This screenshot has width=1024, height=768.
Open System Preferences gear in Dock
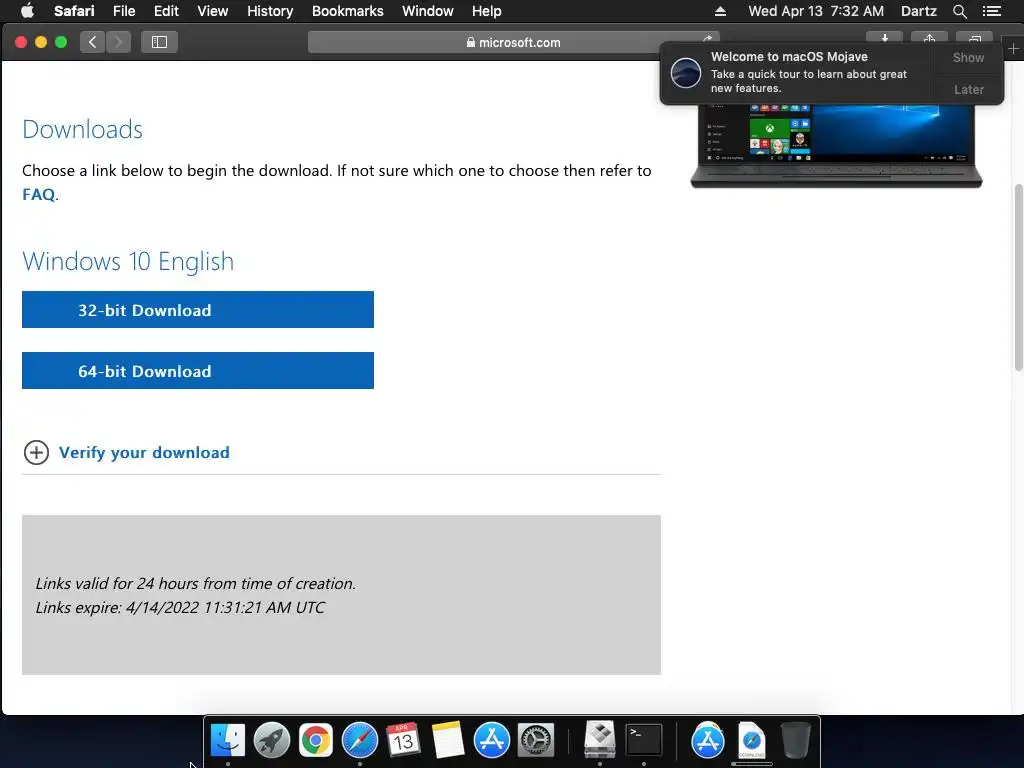536,740
